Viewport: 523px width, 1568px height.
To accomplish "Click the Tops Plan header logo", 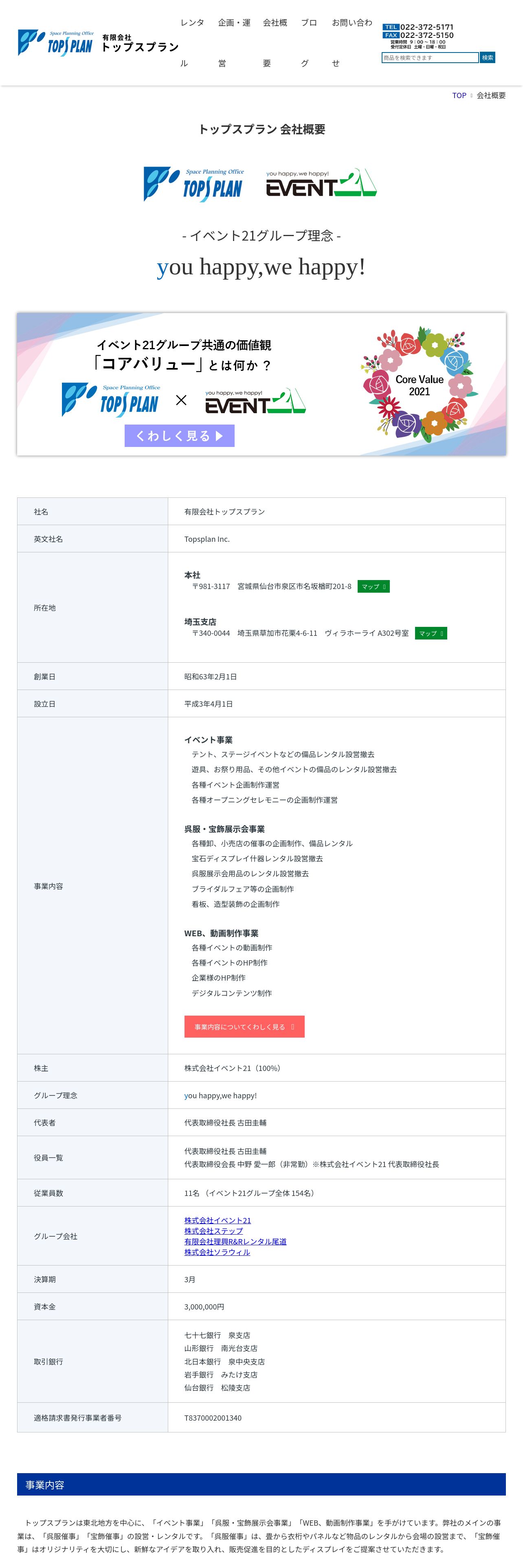I will pos(98,43).
